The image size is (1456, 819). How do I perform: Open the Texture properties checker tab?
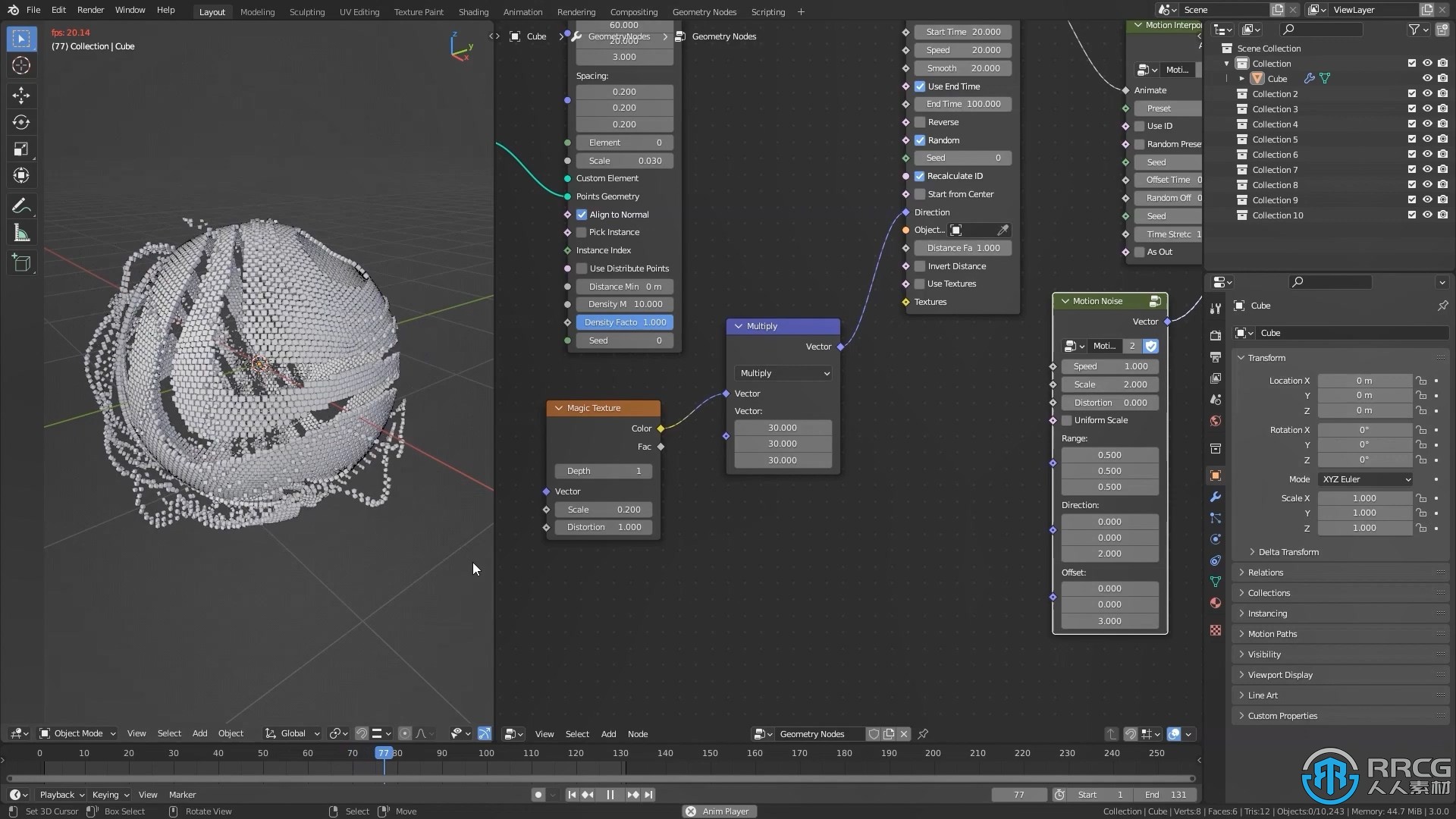point(1216,630)
